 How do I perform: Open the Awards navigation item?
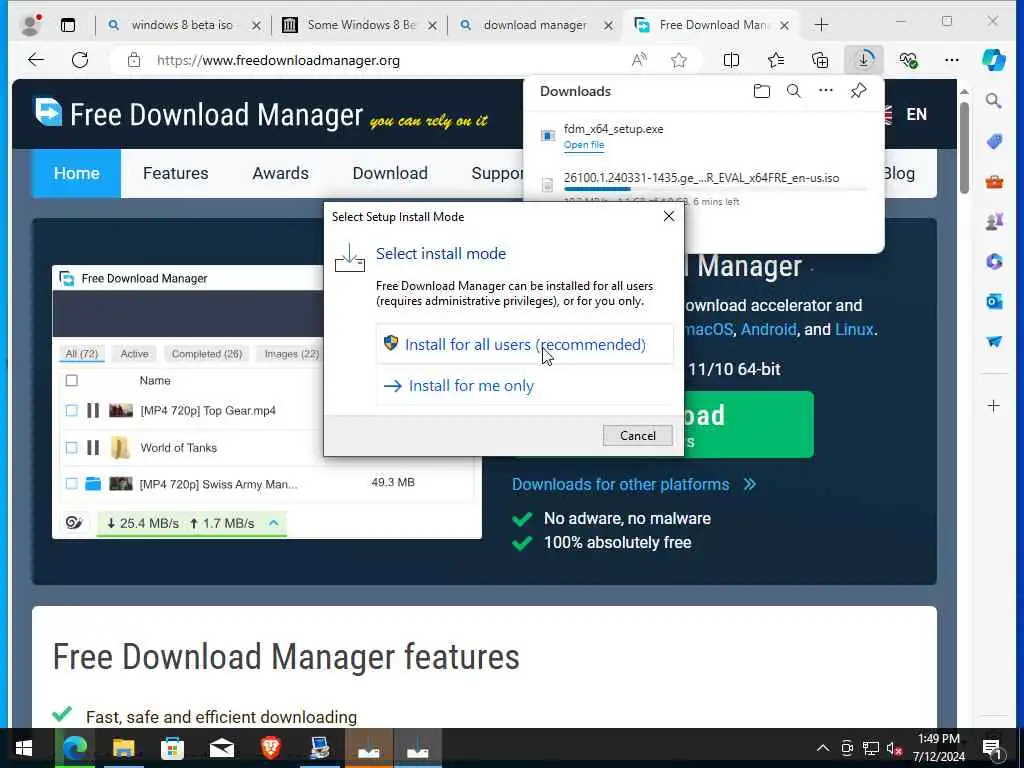(280, 173)
